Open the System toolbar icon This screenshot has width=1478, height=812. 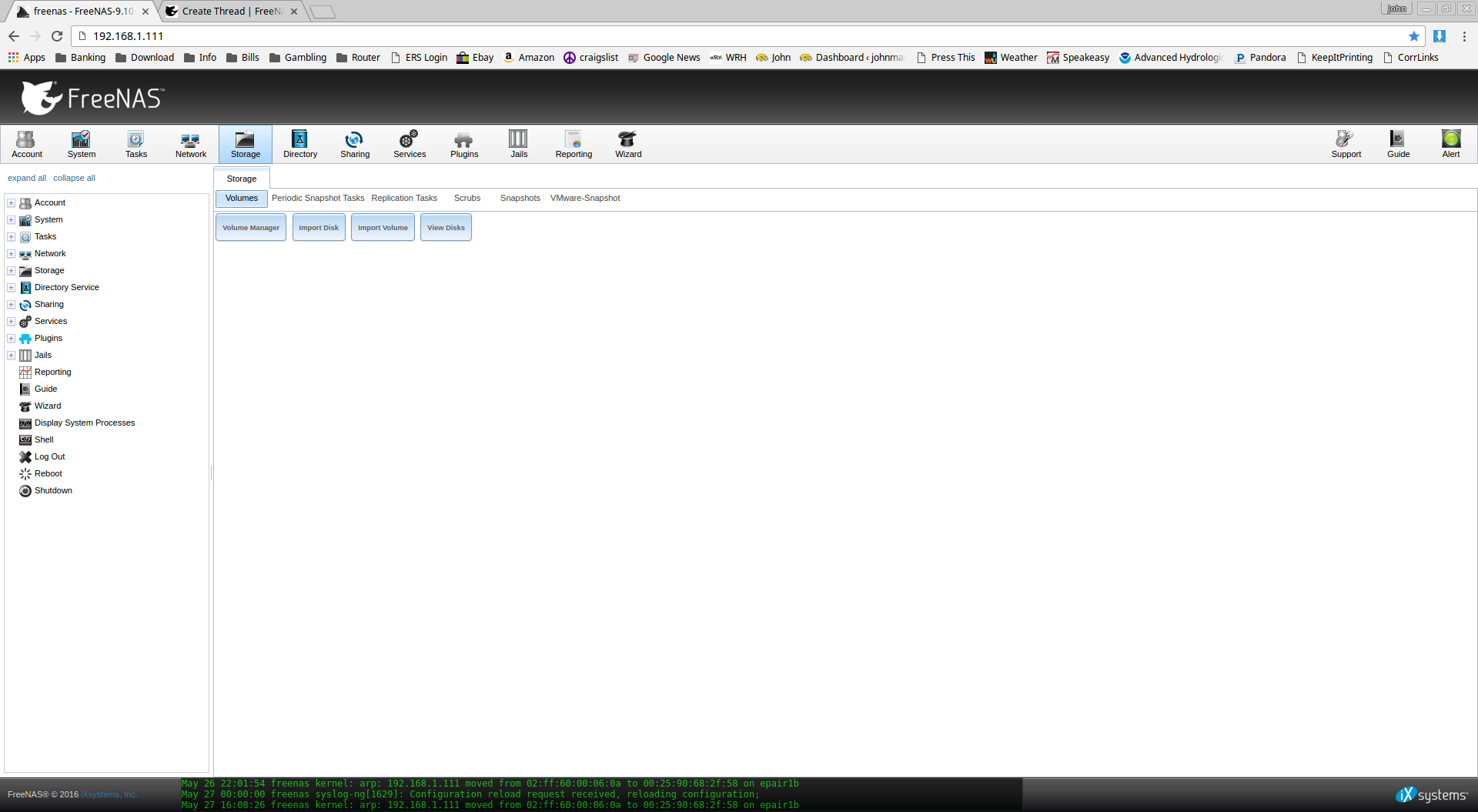[82, 144]
